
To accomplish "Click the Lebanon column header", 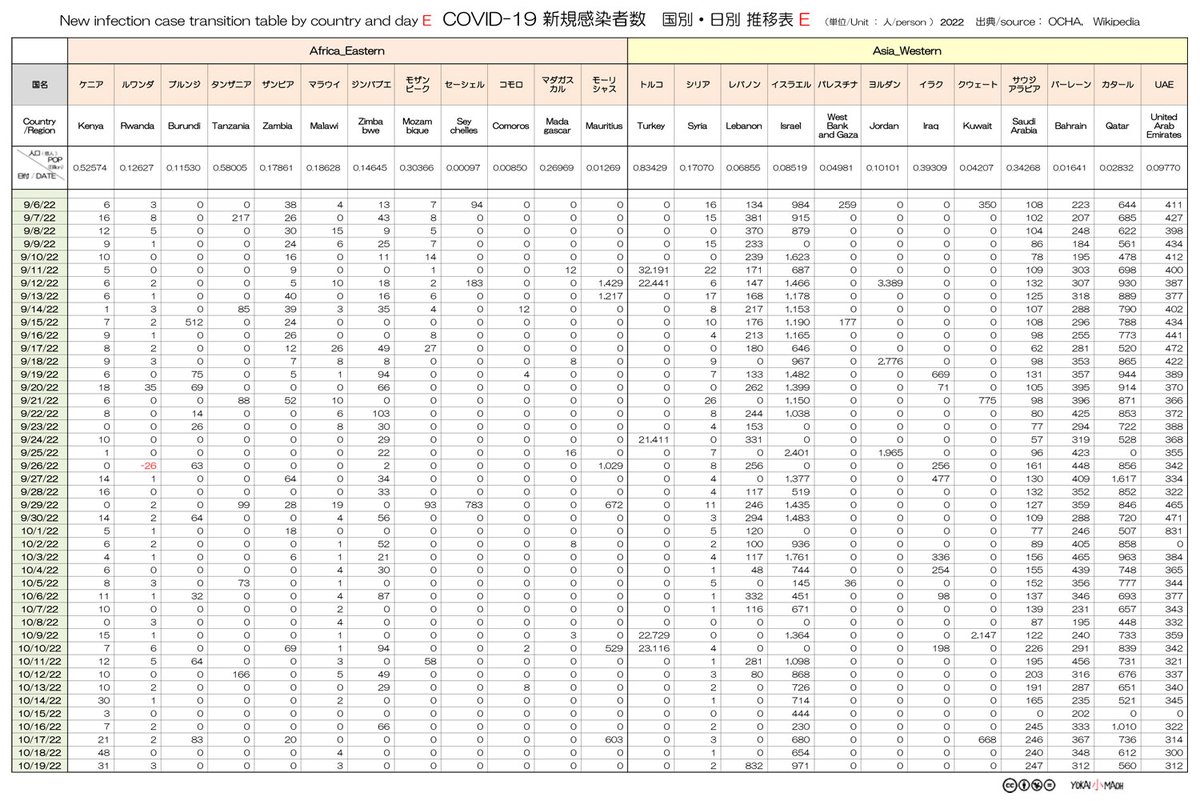I will click(x=744, y=127).
